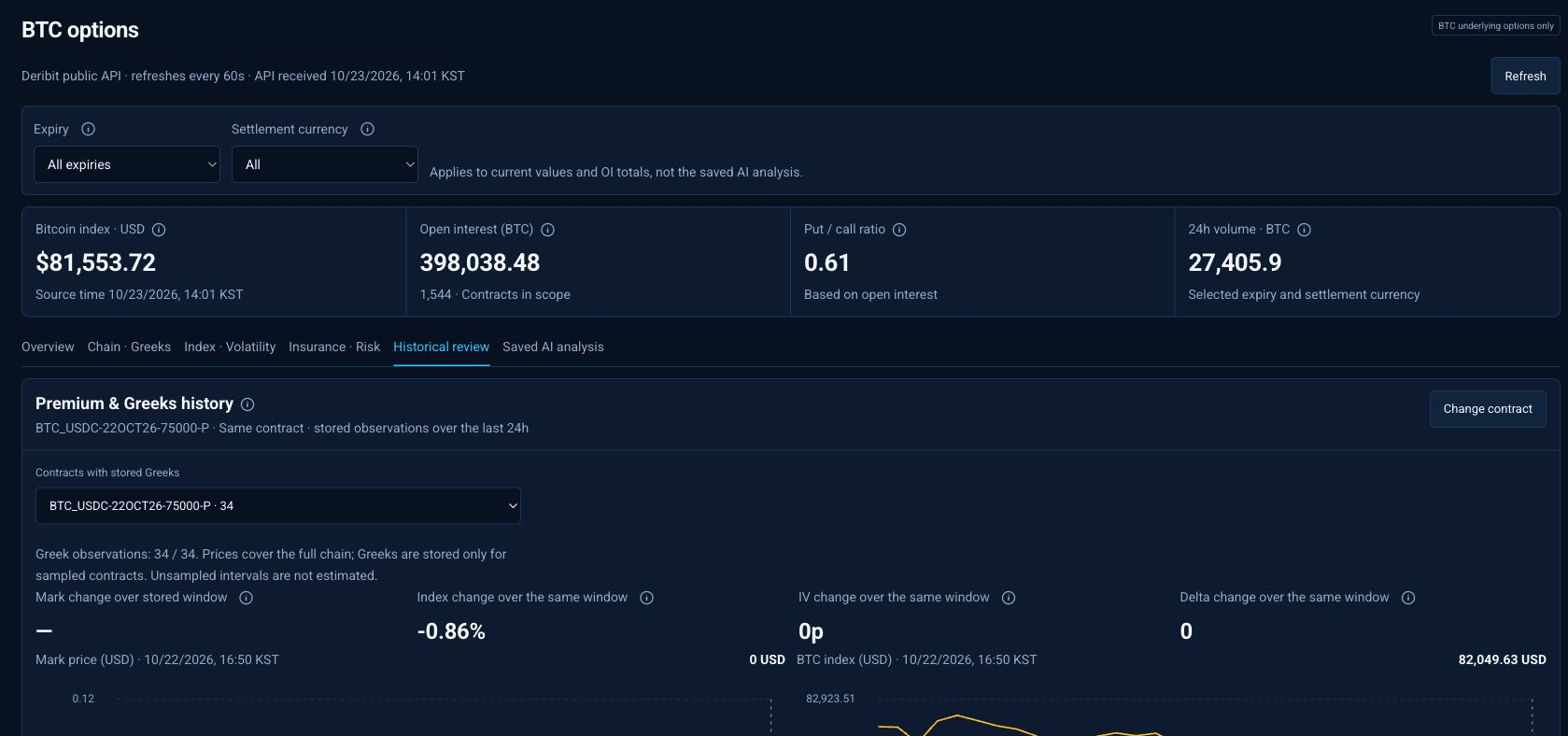Viewport: 1568px width, 736px height.
Task: Click the BTC options page heading
Action: (80, 30)
